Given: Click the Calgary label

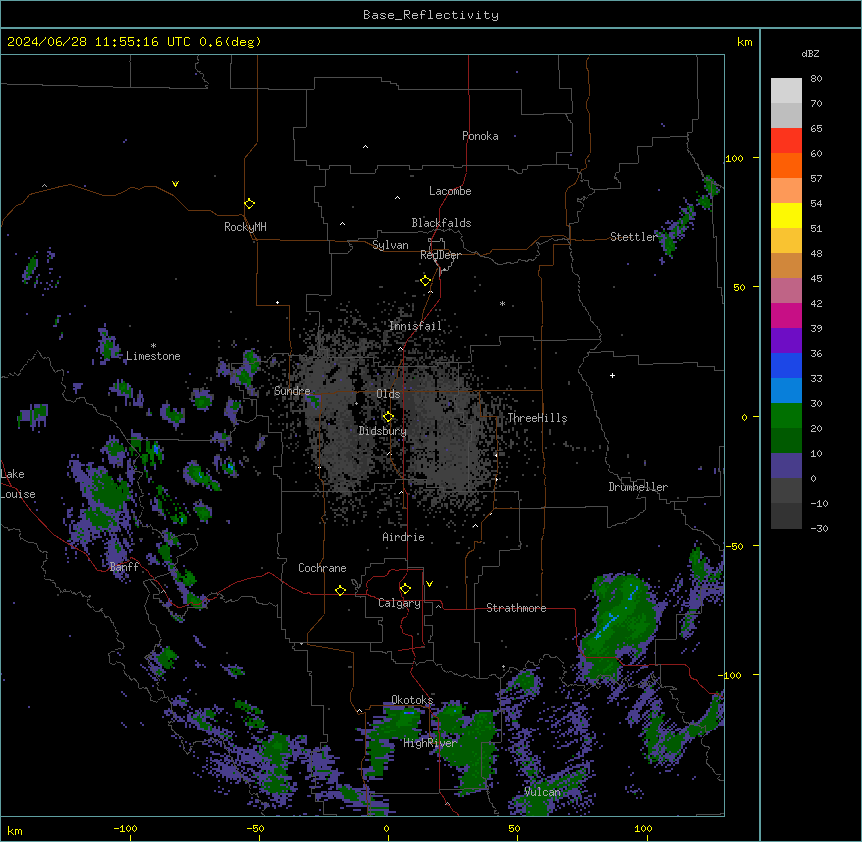Looking at the screenshot, I should [399, 603].
